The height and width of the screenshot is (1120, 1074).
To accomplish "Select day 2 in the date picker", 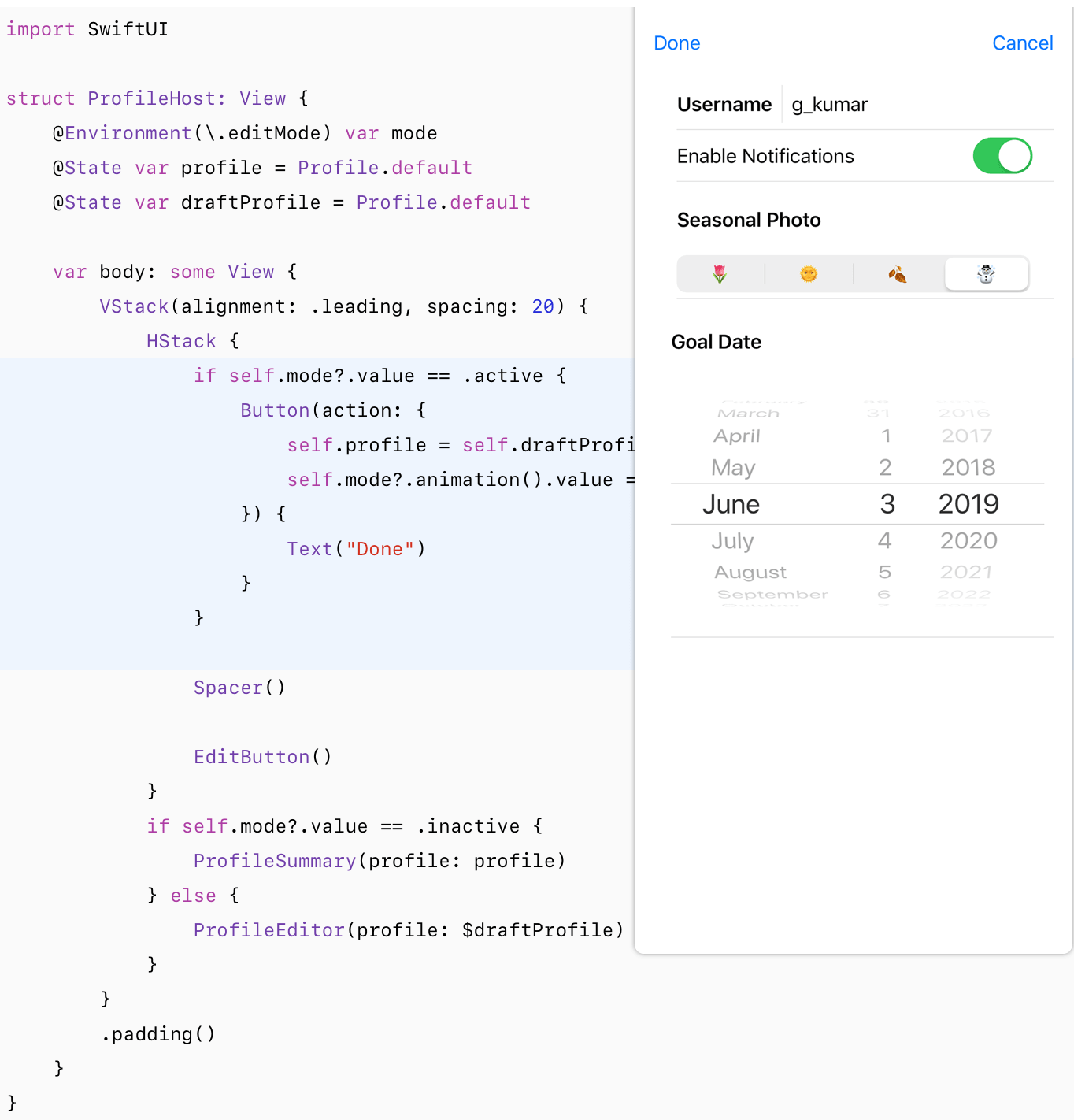I will coord(885,468).
